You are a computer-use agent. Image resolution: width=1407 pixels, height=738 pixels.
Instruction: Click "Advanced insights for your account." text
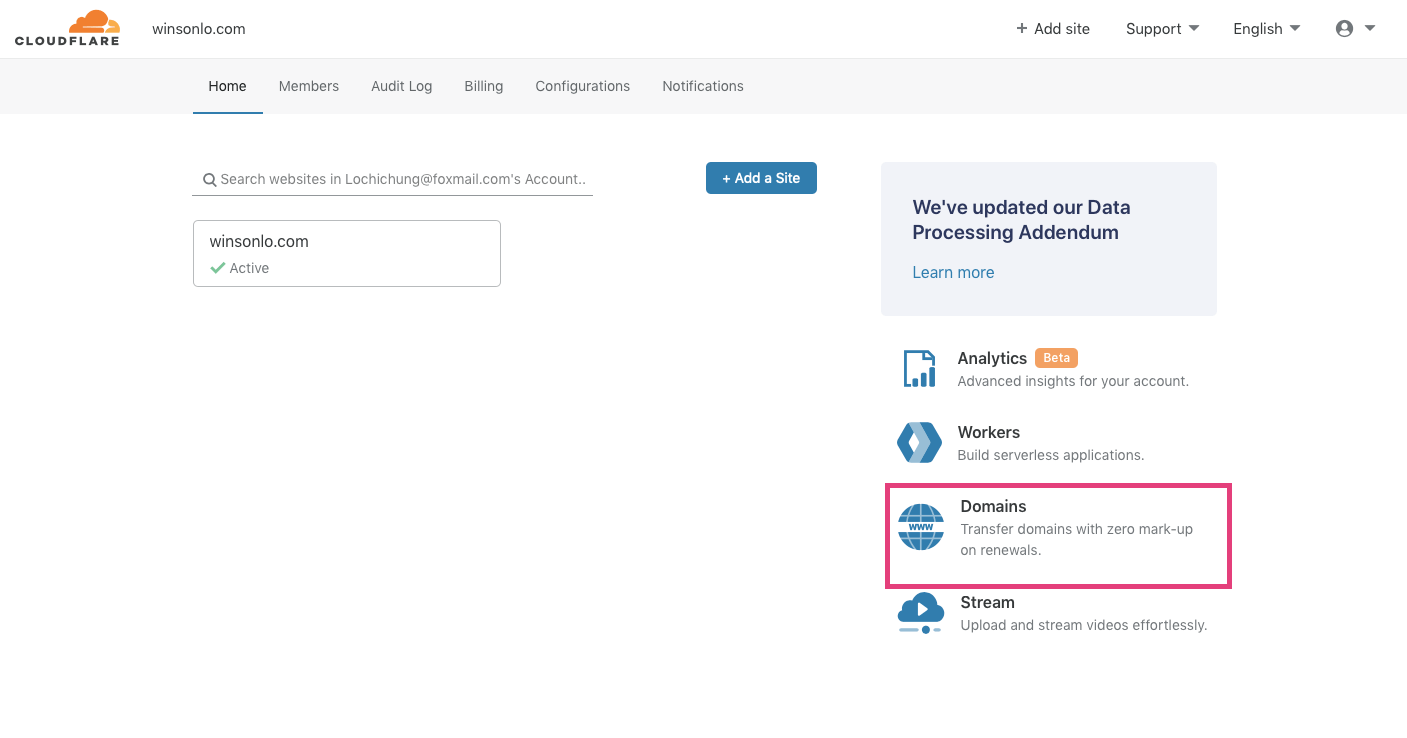point(1073,381)
